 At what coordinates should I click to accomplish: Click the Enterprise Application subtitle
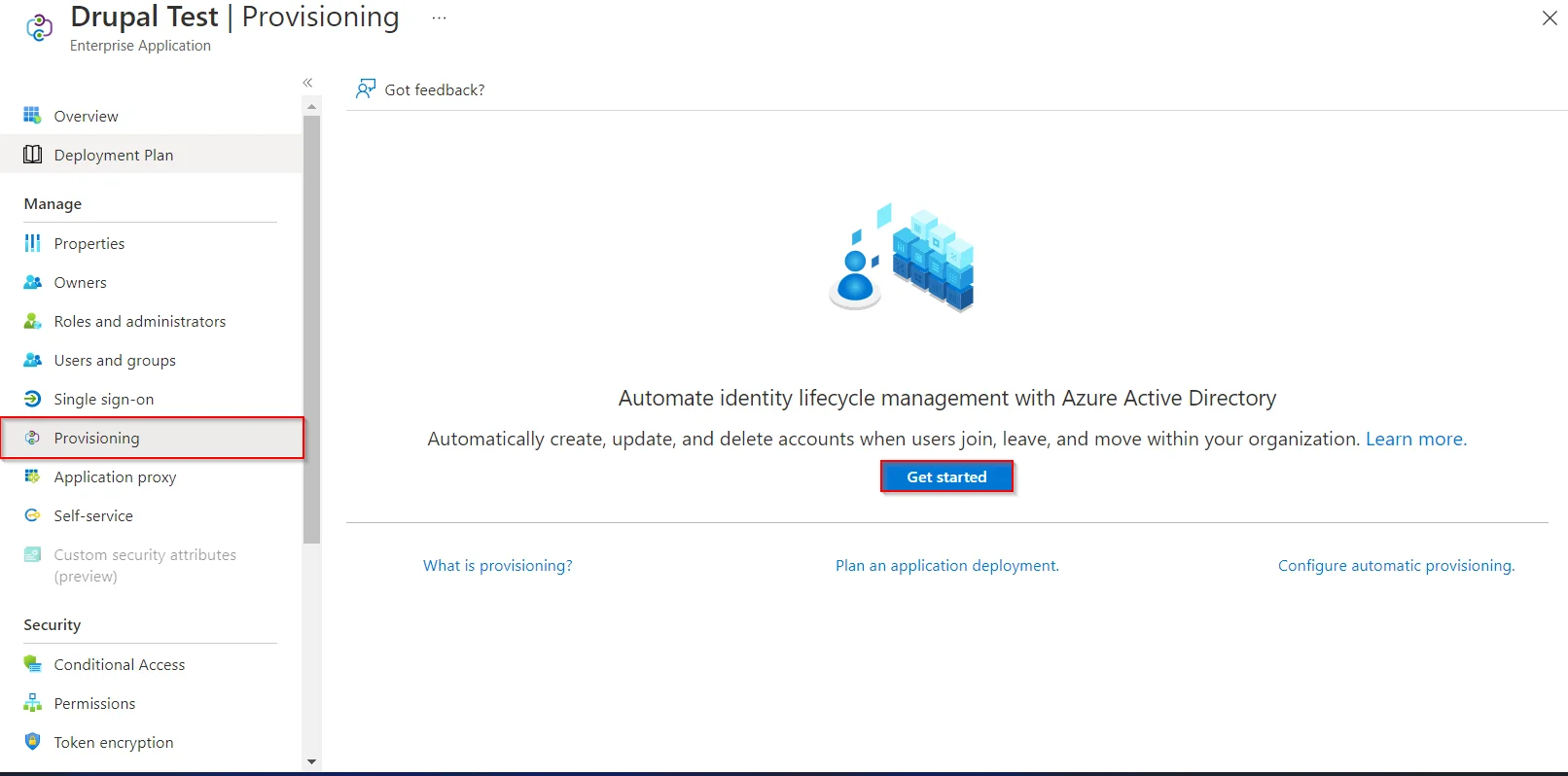140,46
